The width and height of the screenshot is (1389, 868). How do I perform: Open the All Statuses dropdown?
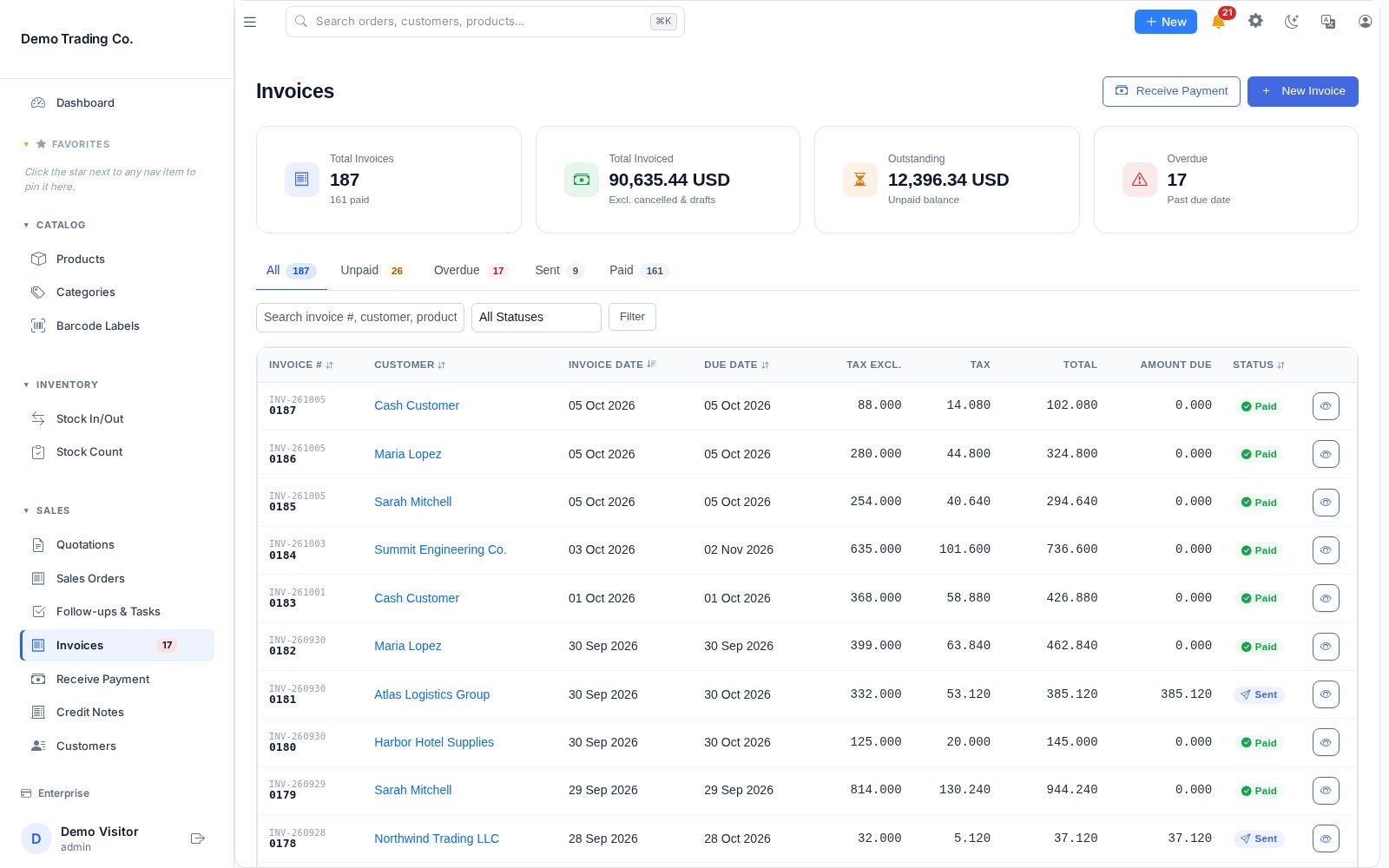[537, 318]
